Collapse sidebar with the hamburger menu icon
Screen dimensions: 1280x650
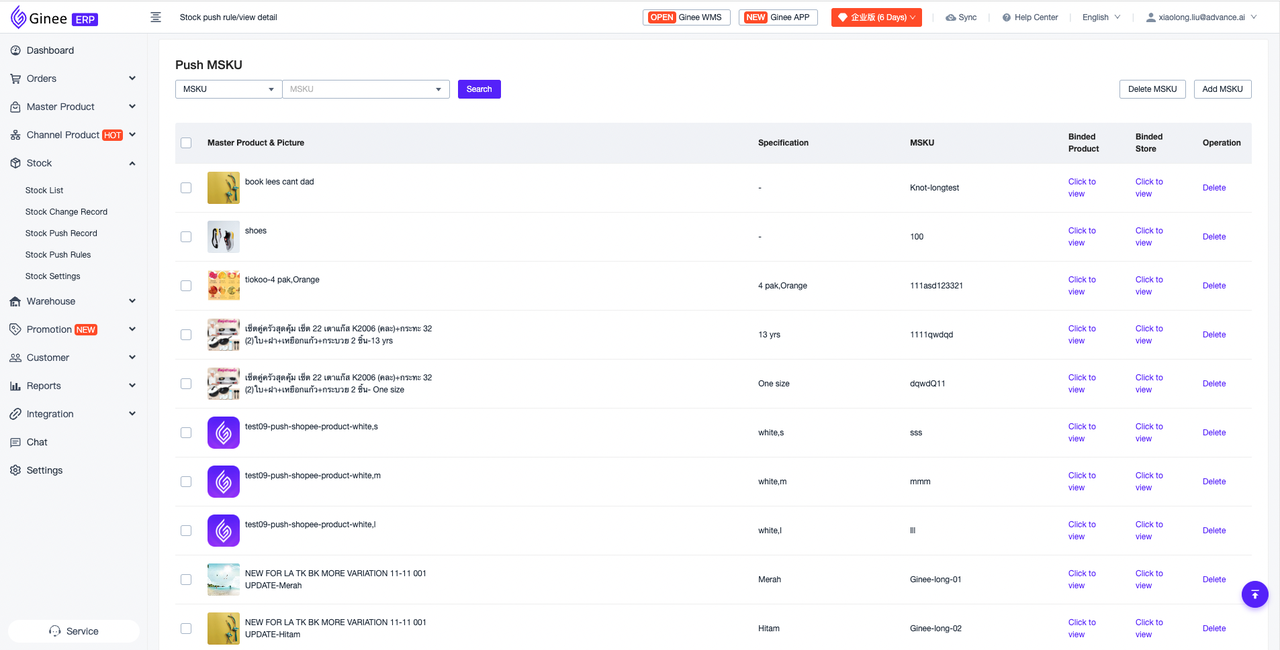[156, 17]
